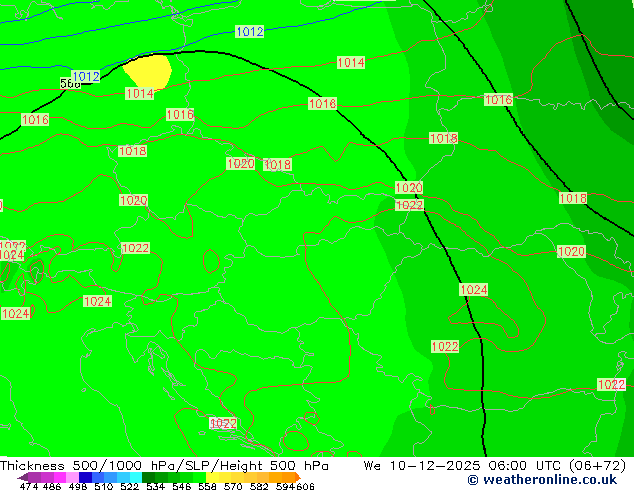Pick the darkest green legend swatch

pyautogui.click(x=148, y=477)
